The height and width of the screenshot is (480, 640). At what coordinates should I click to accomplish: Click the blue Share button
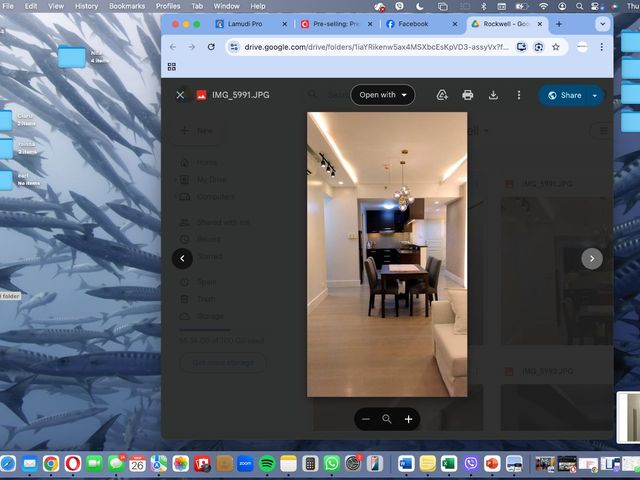pyautogui.click(x=565, y=95)
